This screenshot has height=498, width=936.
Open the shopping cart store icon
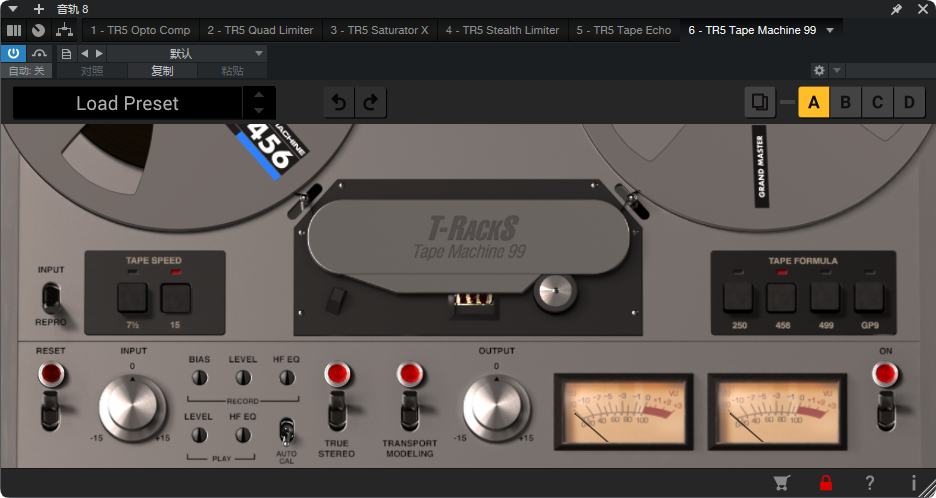[781, 482]
